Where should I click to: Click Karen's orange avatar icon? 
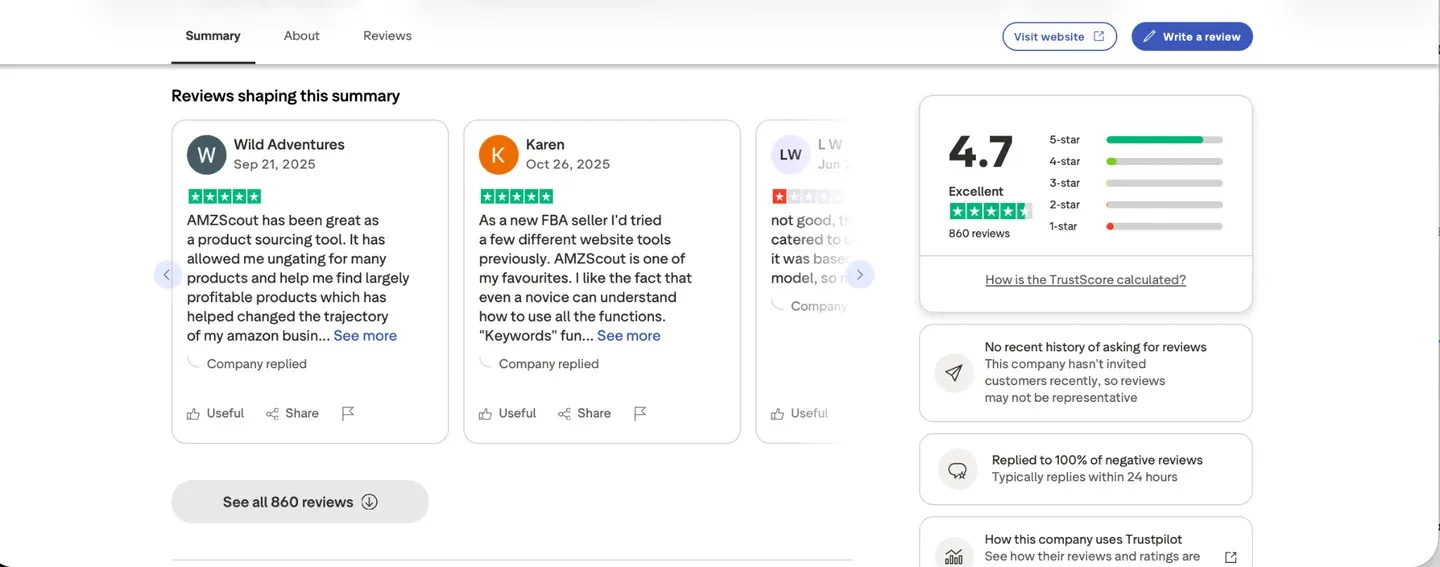(498, 155)
